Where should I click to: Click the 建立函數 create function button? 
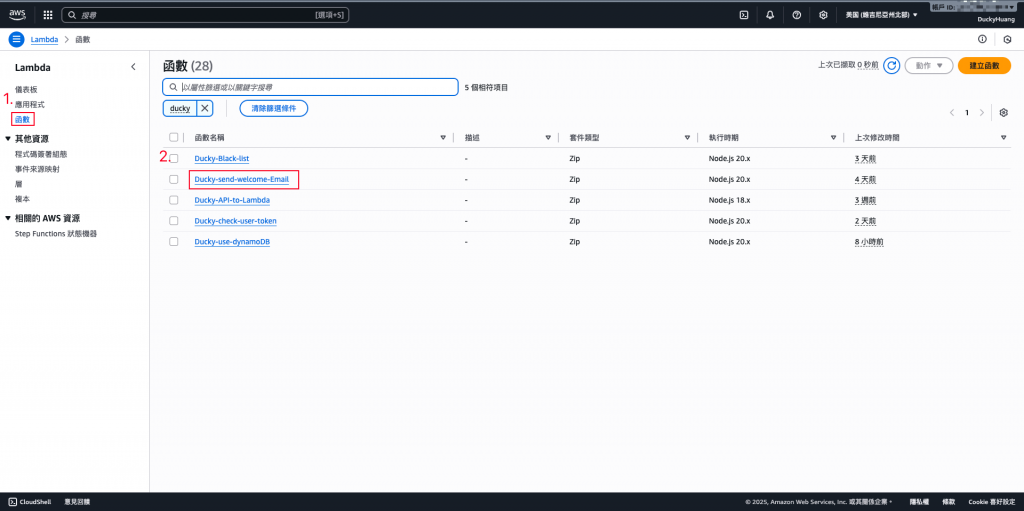click(x=984, y=65)
